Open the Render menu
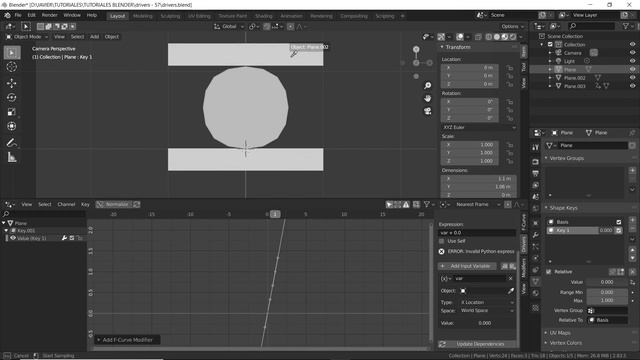Screen dimensions: 640x360 pyautogui.click(x=49, y=15)
